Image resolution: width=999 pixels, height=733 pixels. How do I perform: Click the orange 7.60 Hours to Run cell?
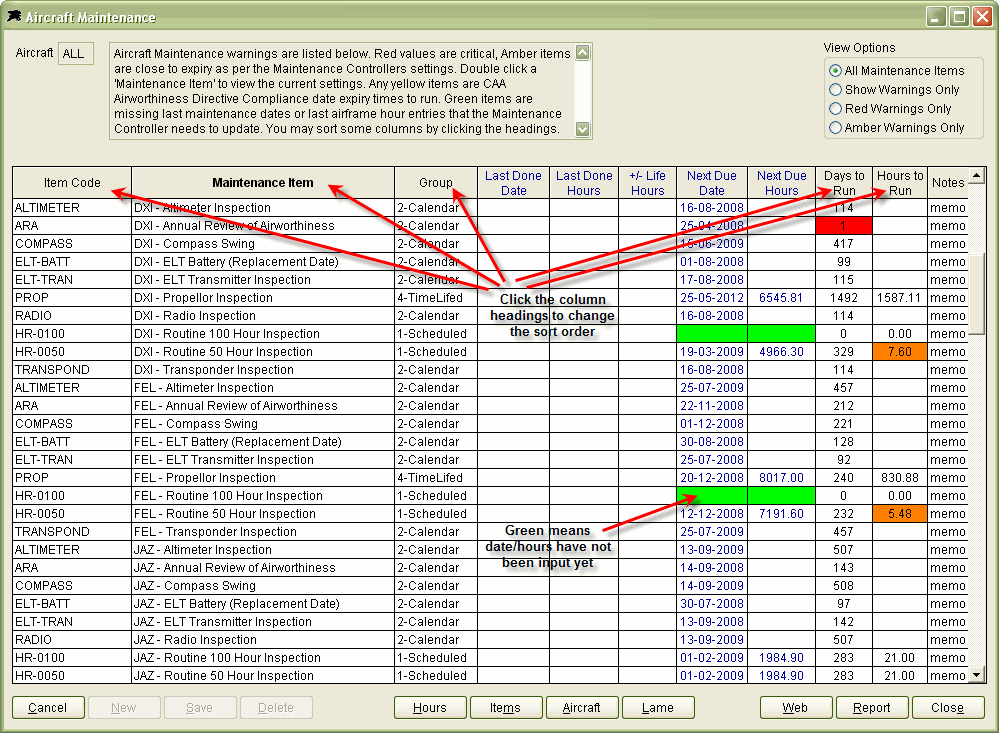pos(900,352)
